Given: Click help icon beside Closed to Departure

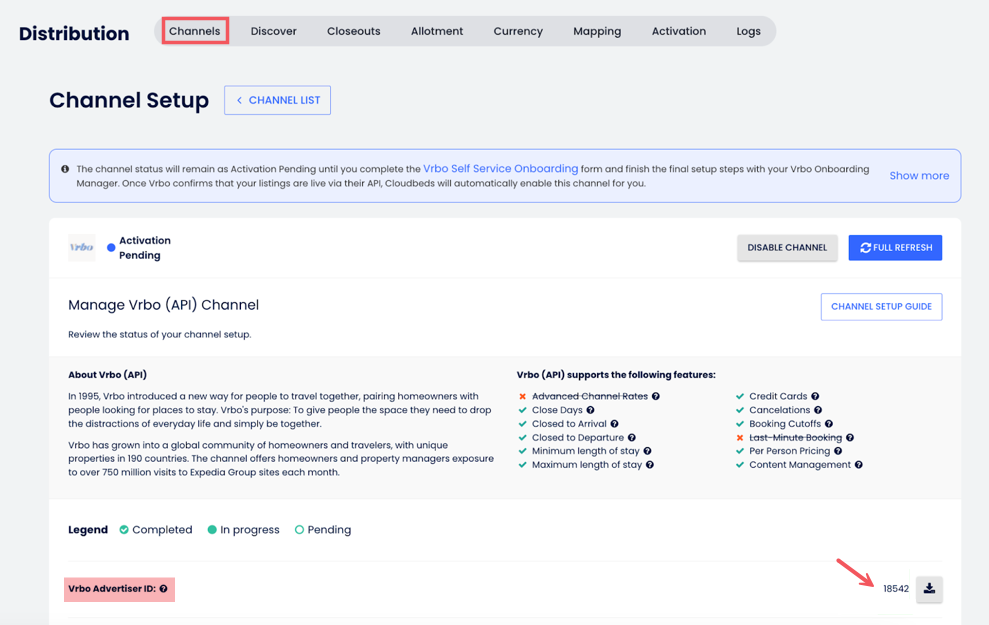Looking at the screenshot, I should point(632,438).
